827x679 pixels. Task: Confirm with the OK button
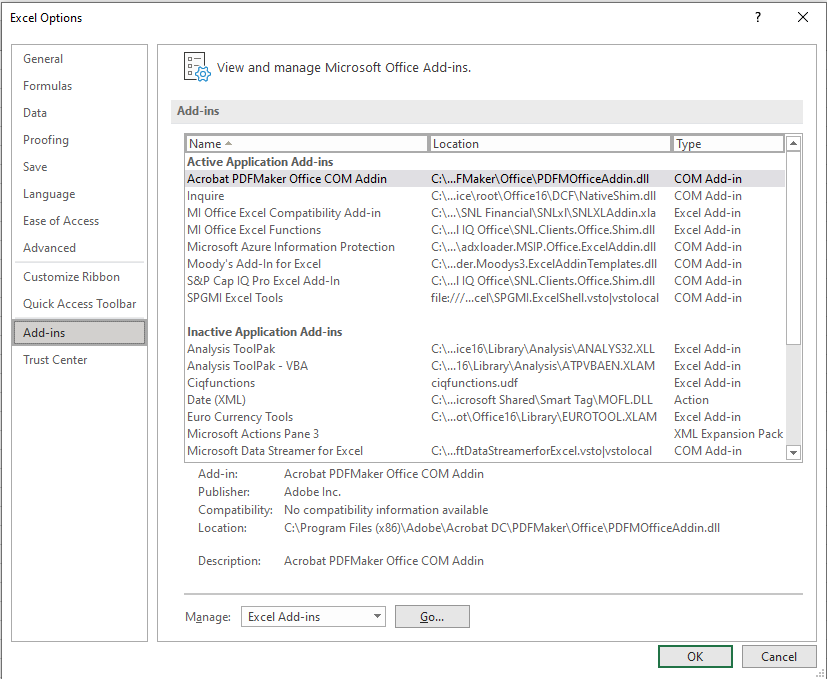(695, 656)
